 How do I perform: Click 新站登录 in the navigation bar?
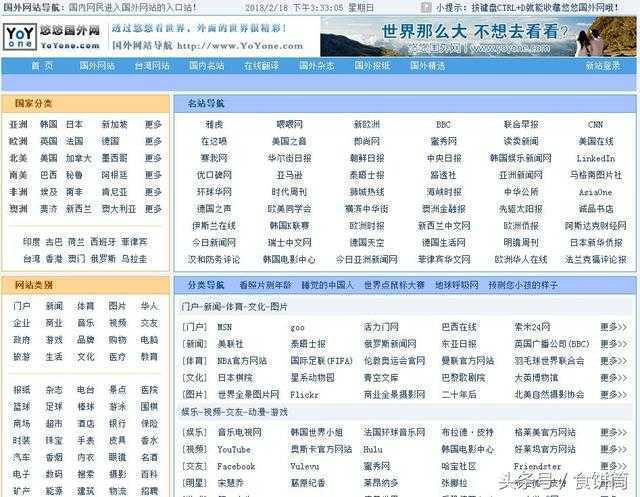click(603, 66)
